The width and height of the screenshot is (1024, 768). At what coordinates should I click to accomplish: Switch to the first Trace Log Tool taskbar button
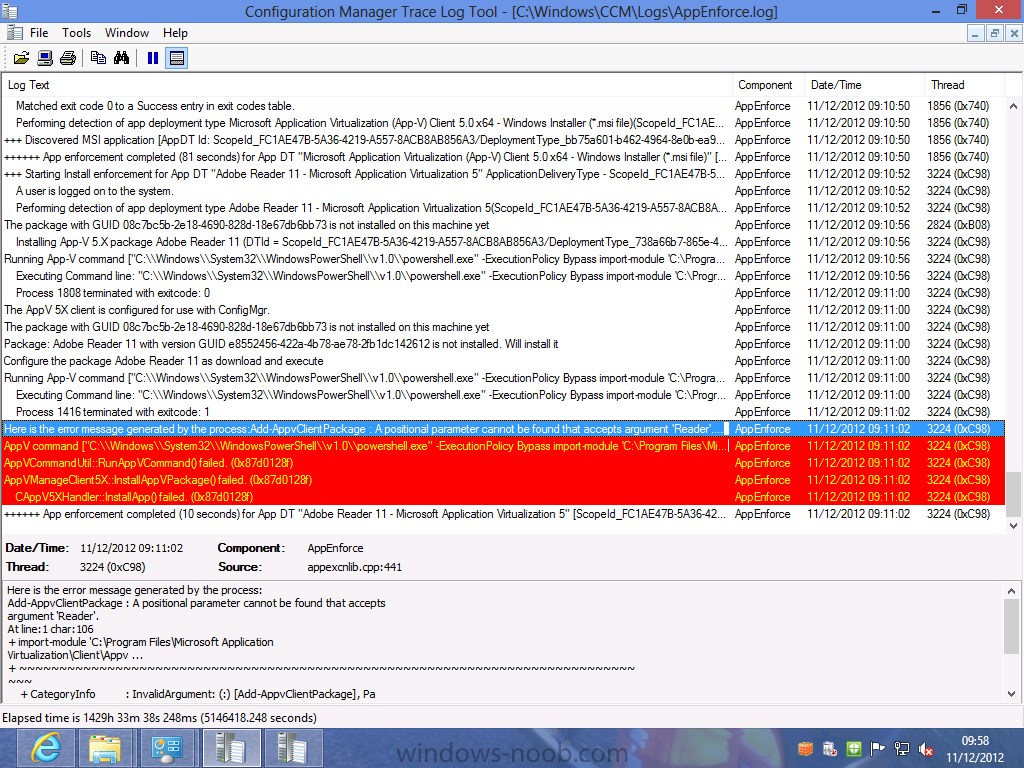[231, 748]
